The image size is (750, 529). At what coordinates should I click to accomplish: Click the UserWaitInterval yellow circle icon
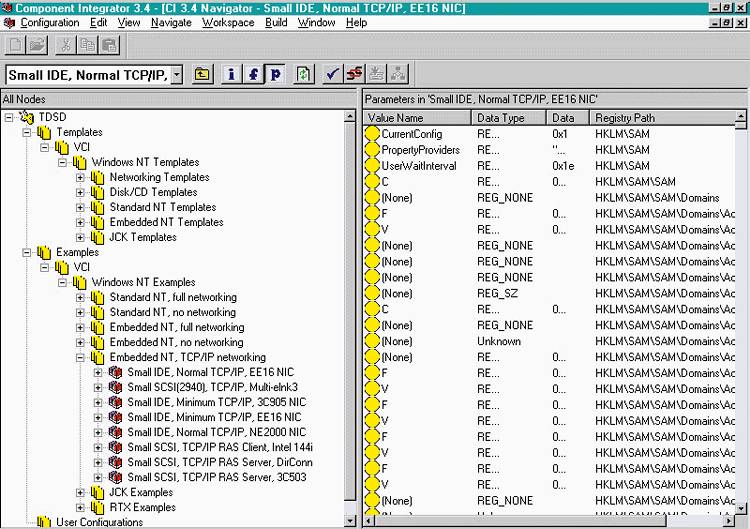click(x=372, y=165)
